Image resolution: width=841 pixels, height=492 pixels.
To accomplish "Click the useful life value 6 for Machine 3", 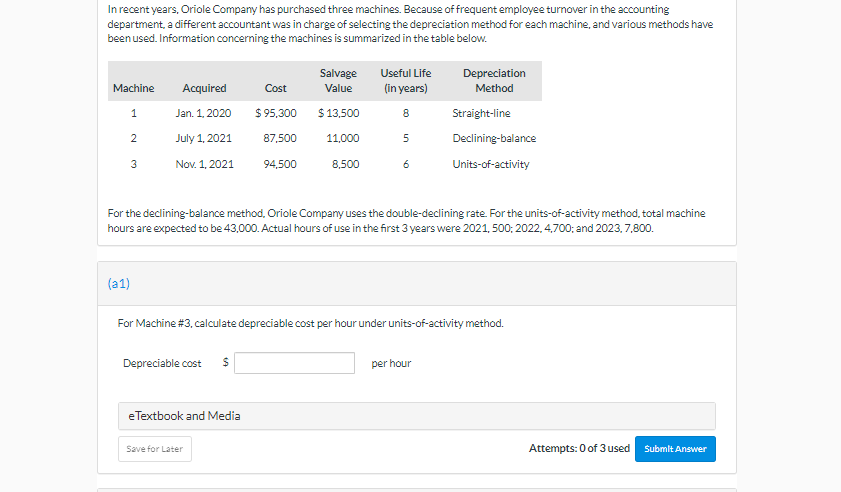I will click(406, 164).
